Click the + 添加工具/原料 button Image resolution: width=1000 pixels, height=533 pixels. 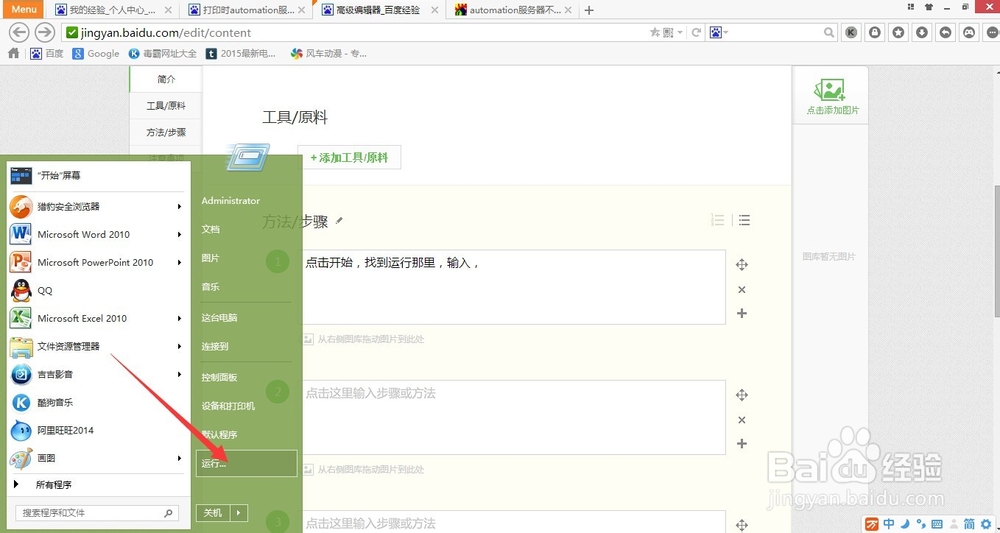pos(349,157)
